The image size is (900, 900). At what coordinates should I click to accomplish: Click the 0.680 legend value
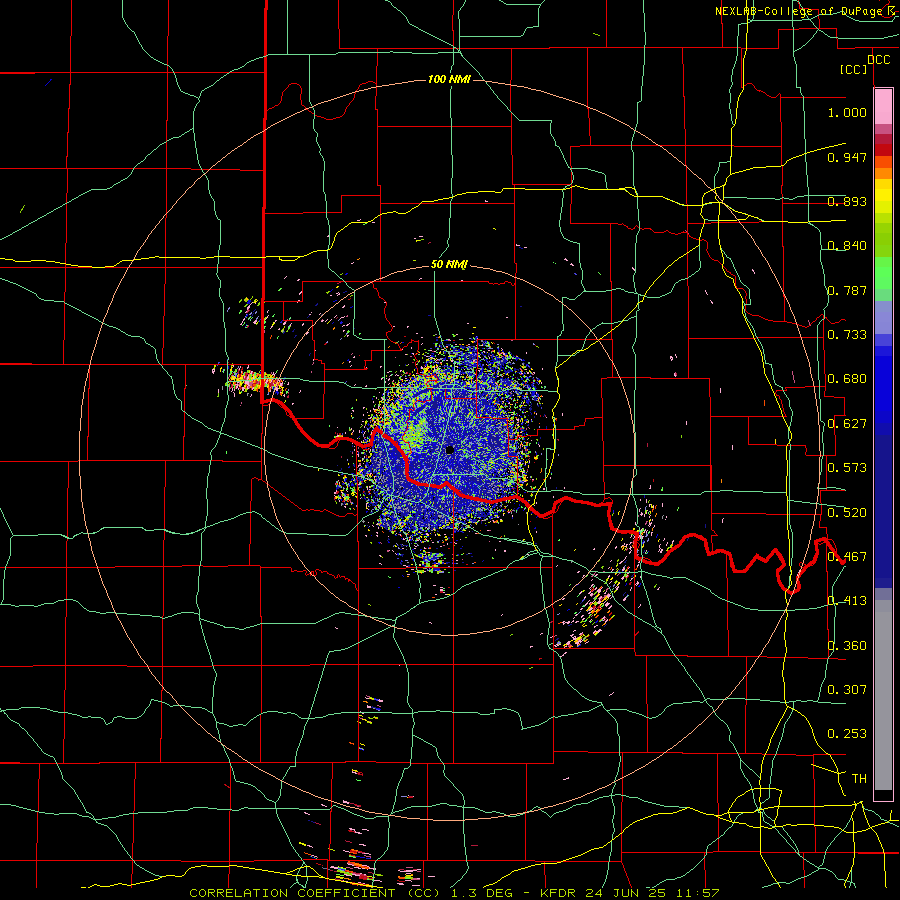847,379
